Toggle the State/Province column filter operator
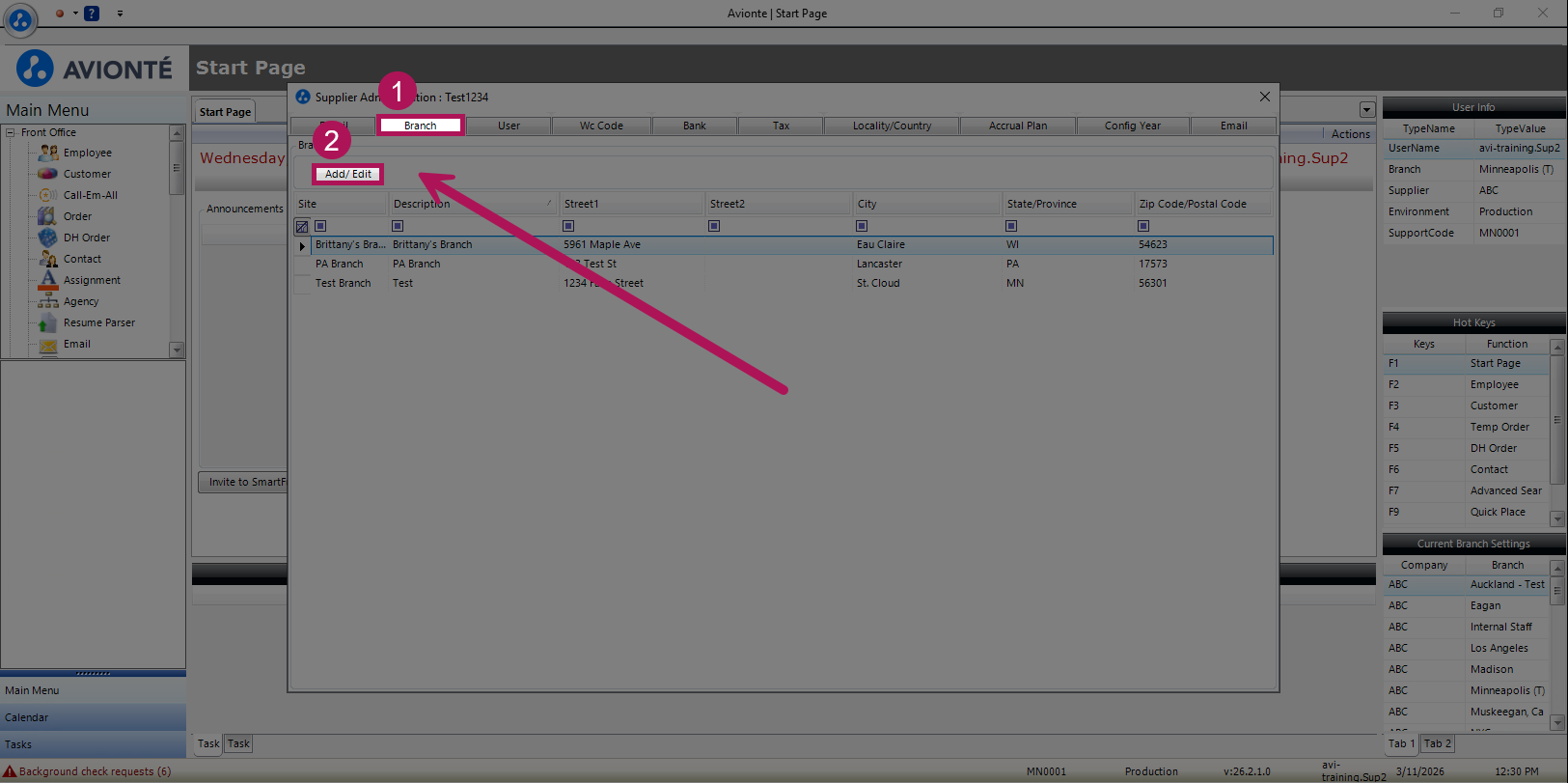The image size is (1568, 783). [x=1011, y=226]
